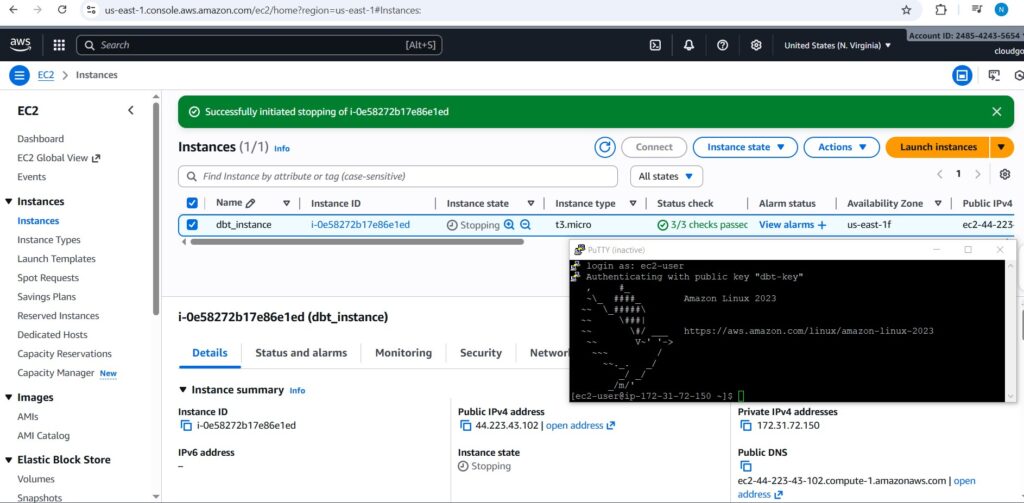Screen dimensions: 1024x503
Task: Click the open address link next to 44.223.43.102
Action: (581, 426)
